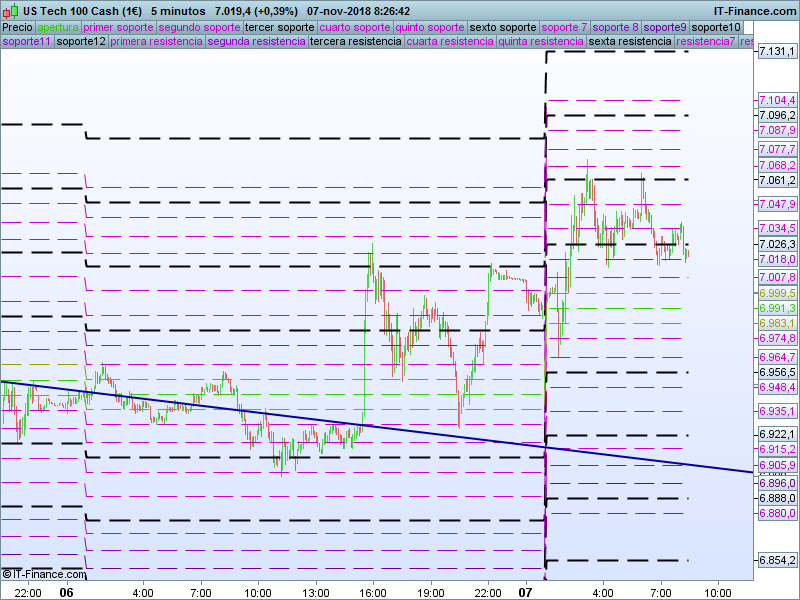Click the 5 minutos timeframe label
The width and height of the screenshot is (800, 600).
178,11
